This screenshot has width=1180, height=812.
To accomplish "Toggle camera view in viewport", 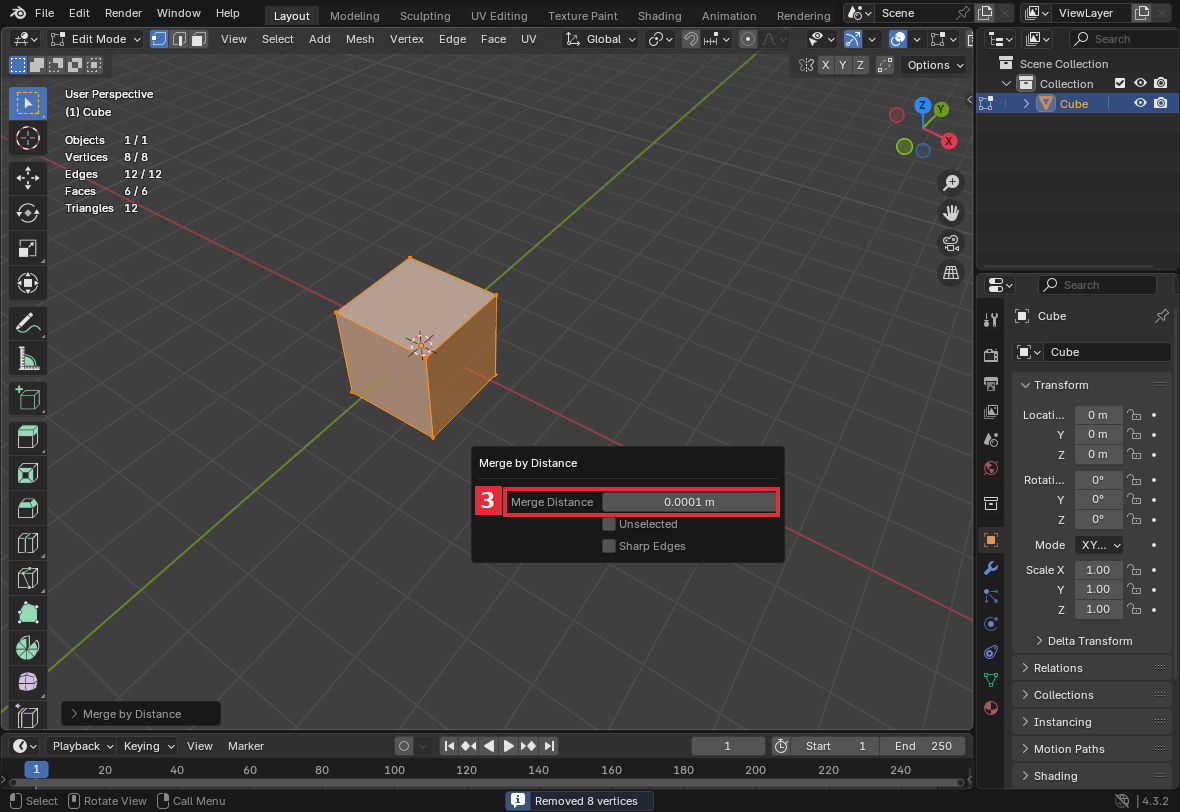I will coord(951,243).
